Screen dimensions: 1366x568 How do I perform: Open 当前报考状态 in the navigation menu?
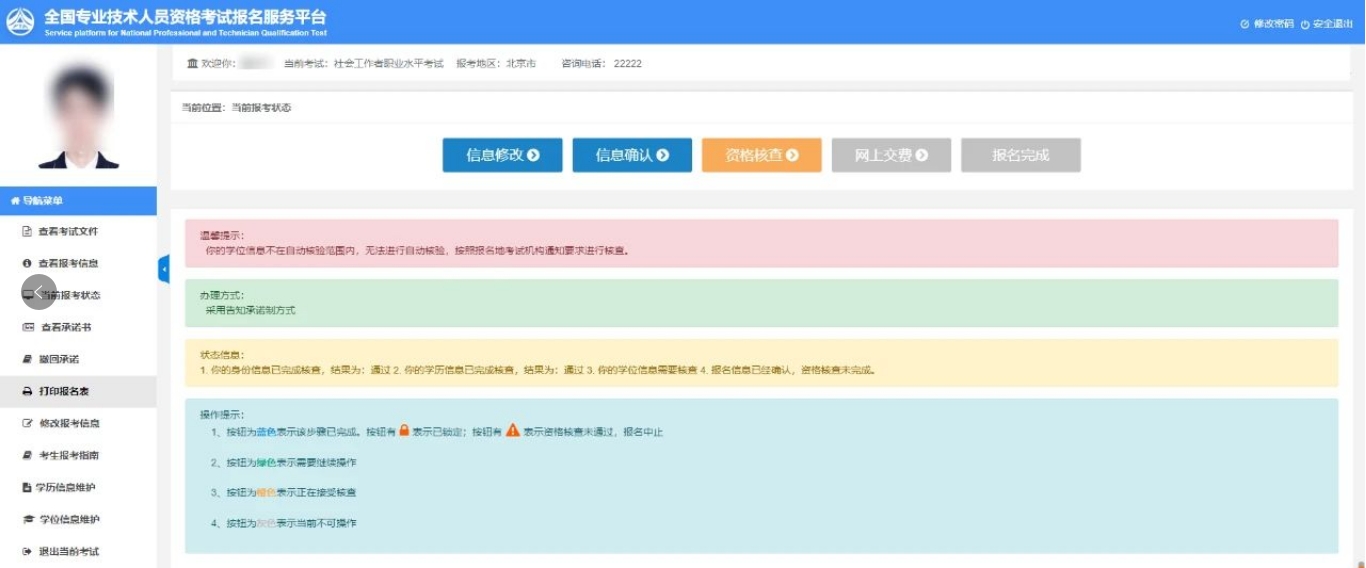click(78, 295)
